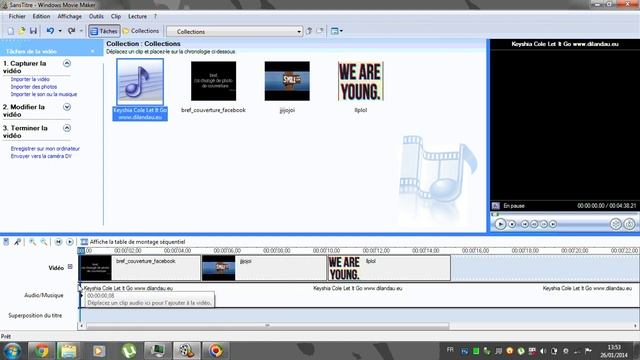Click the split clip button in preview

tap(616, 224)
